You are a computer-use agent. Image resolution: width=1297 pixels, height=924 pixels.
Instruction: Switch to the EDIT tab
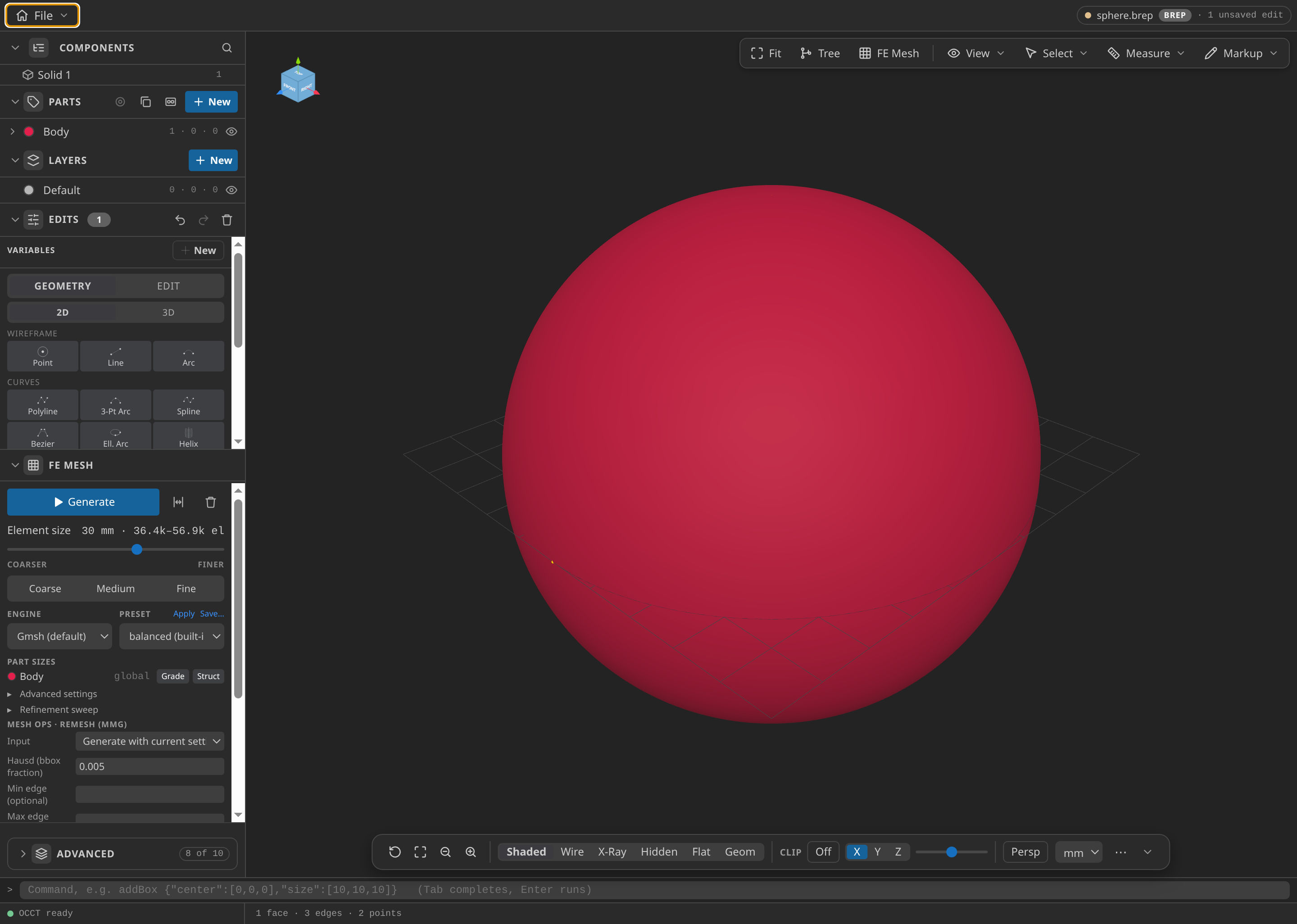tap(168, 286)
